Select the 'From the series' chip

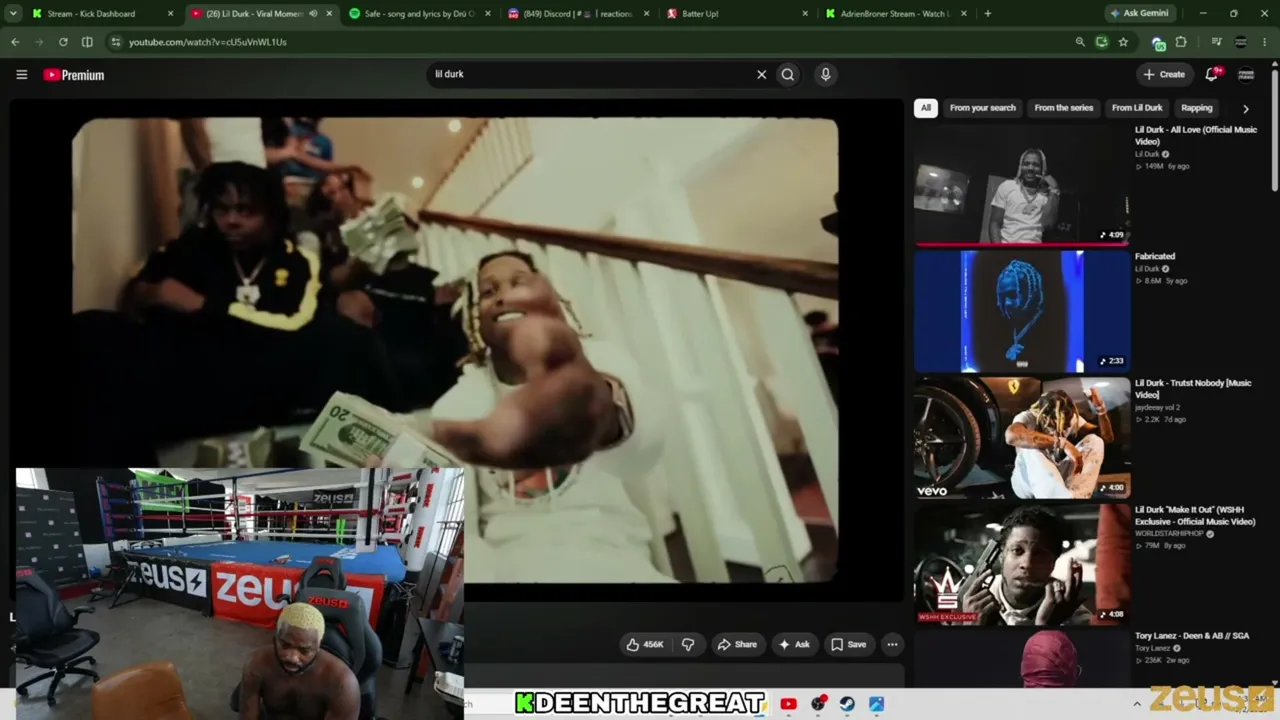click(1064, 108)
